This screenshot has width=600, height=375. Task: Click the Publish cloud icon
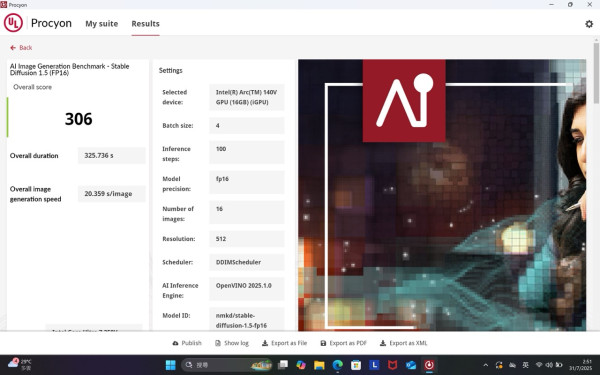point(175,343)
